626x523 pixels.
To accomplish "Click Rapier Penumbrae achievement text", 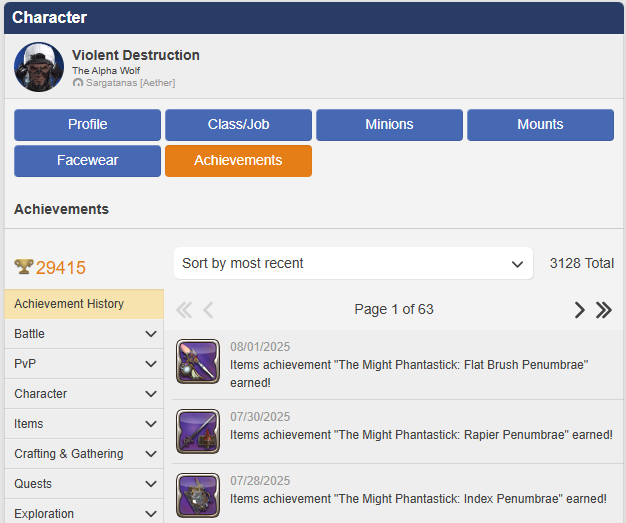I will pyautogui.click(x=421, y=435).
